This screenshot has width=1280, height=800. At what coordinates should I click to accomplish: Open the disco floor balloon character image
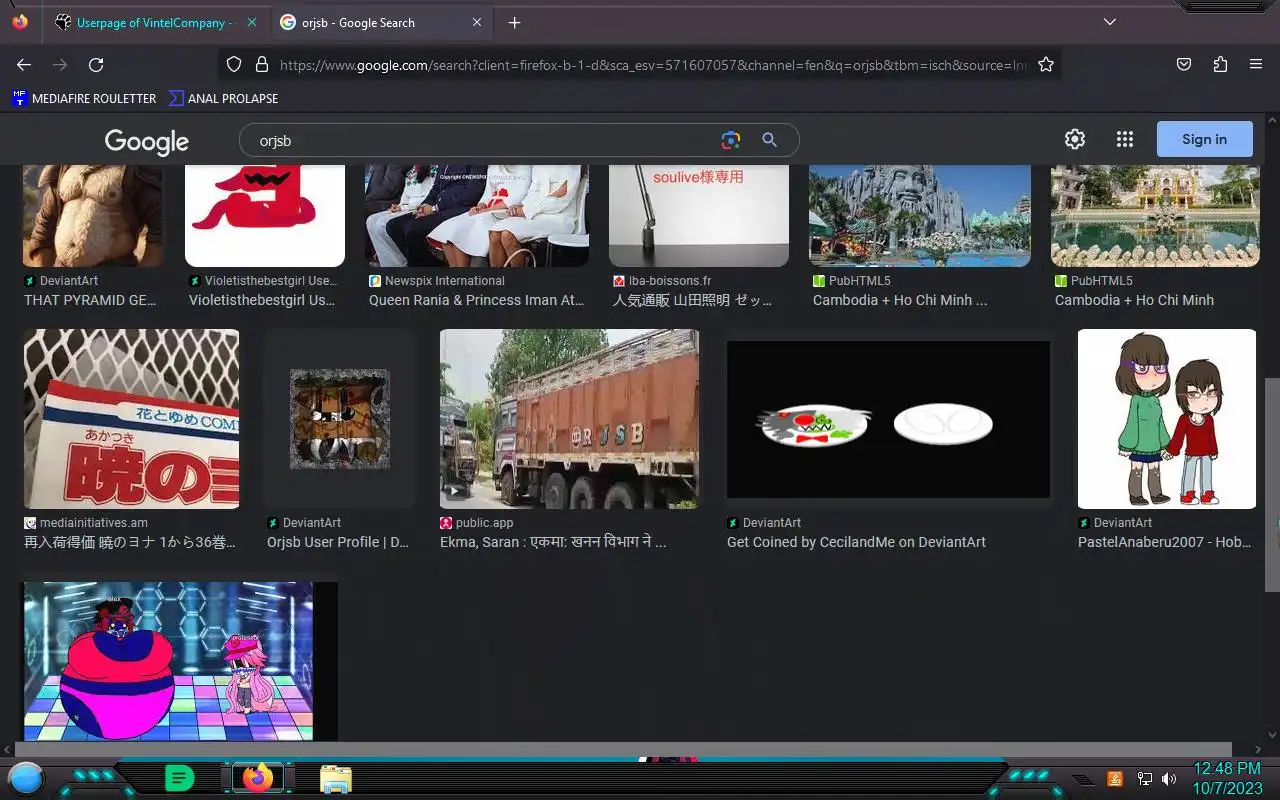180,661
